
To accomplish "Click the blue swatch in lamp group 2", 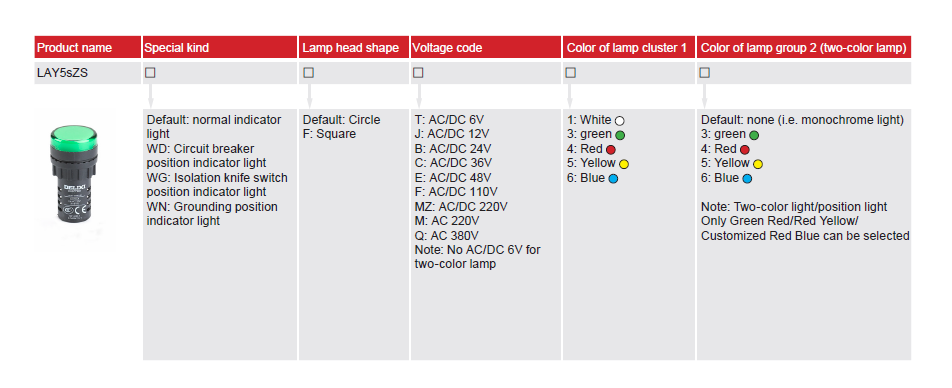I will (x=747, y=179).
